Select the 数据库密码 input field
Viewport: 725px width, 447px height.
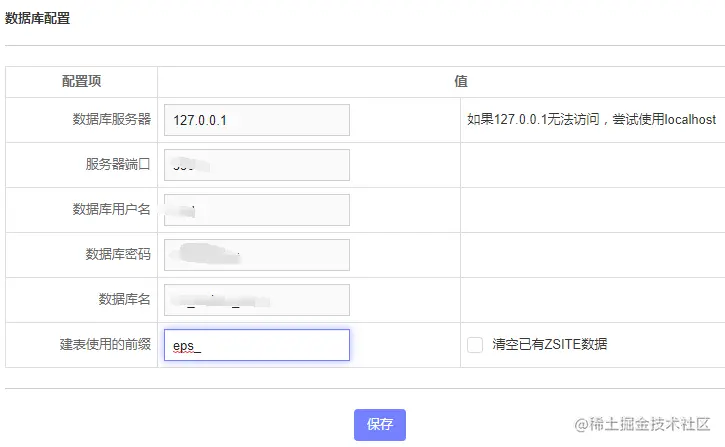point(257,255)
